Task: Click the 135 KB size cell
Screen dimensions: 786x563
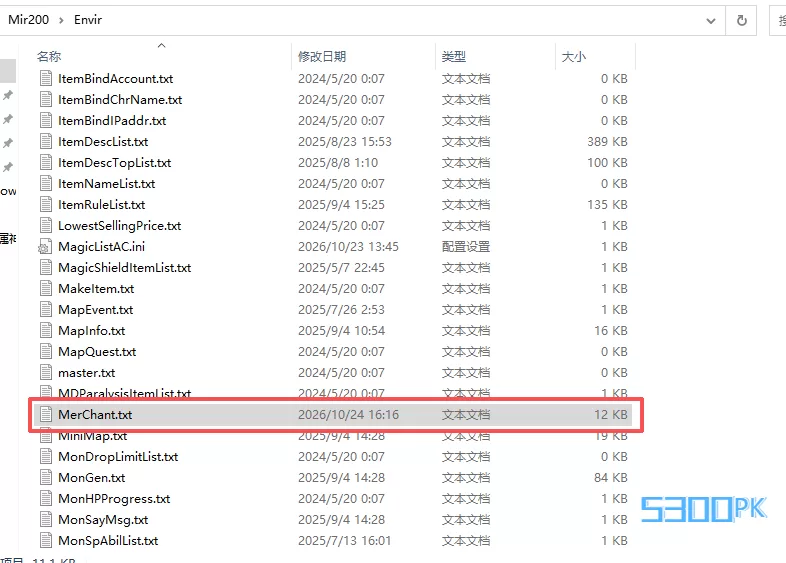Action: click(x=608, y=205)
